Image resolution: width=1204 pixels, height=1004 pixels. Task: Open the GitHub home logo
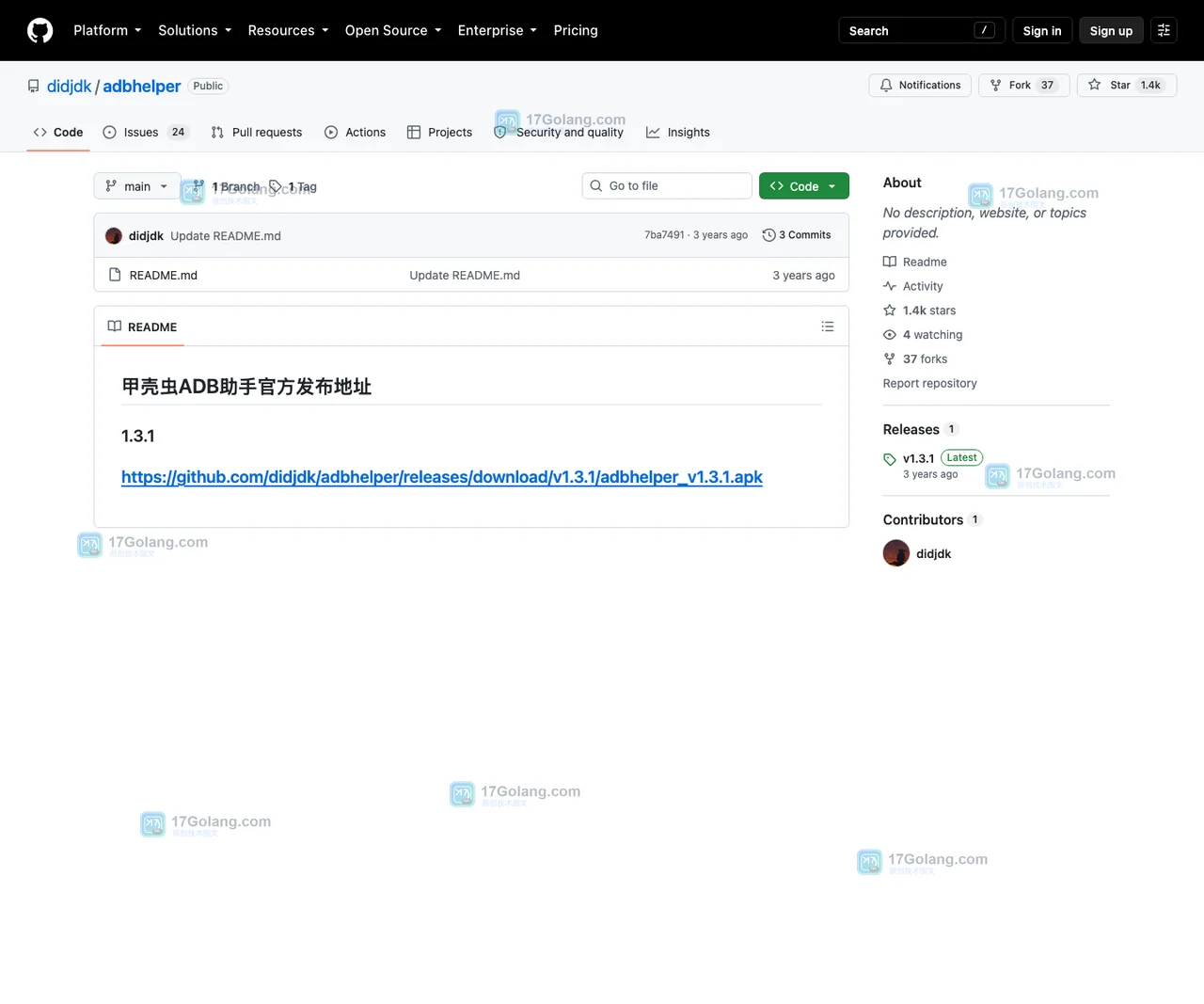pyautogui.click(x=40, y=30)
